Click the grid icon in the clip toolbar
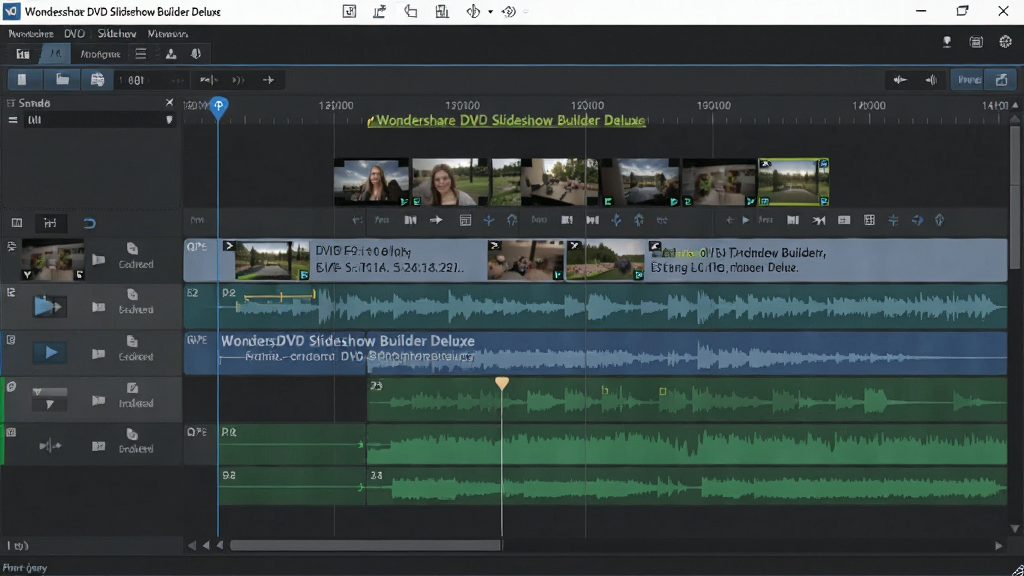 point(869,220)
